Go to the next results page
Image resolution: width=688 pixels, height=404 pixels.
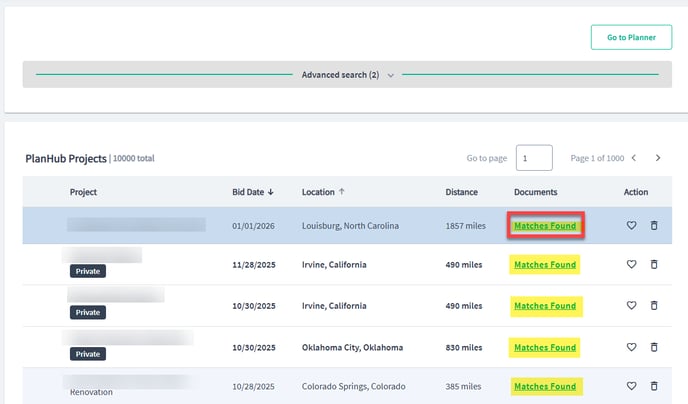[x=658, y=158]
